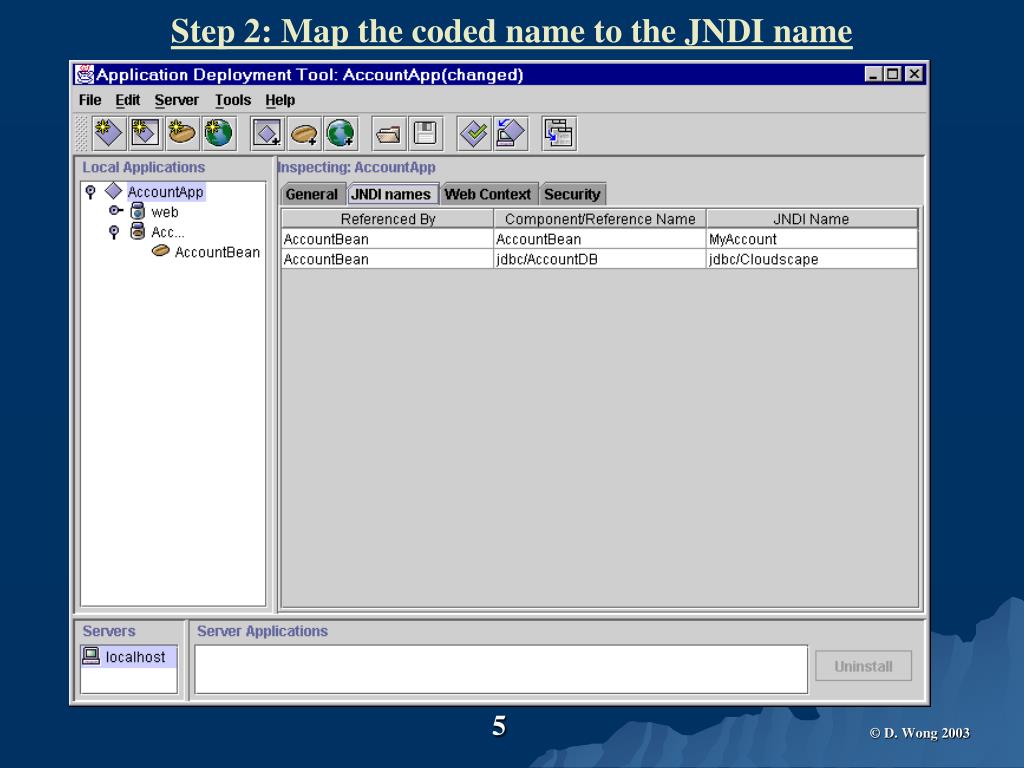1024x768 pixels.
Task: Save the application using the floppy disk icon
Action: coord(425,132)
